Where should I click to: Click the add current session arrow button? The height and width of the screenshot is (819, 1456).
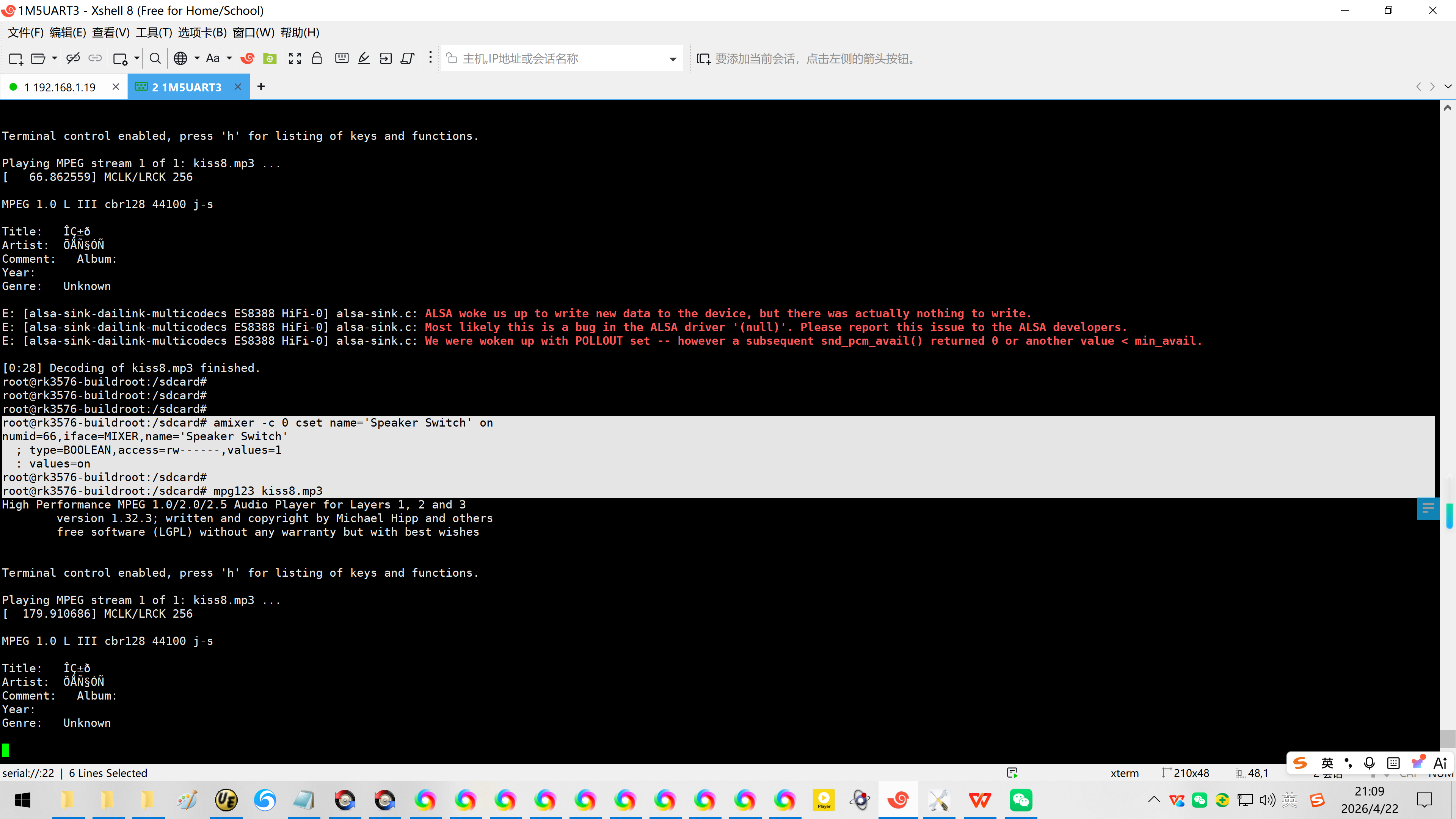pos(703,59)
